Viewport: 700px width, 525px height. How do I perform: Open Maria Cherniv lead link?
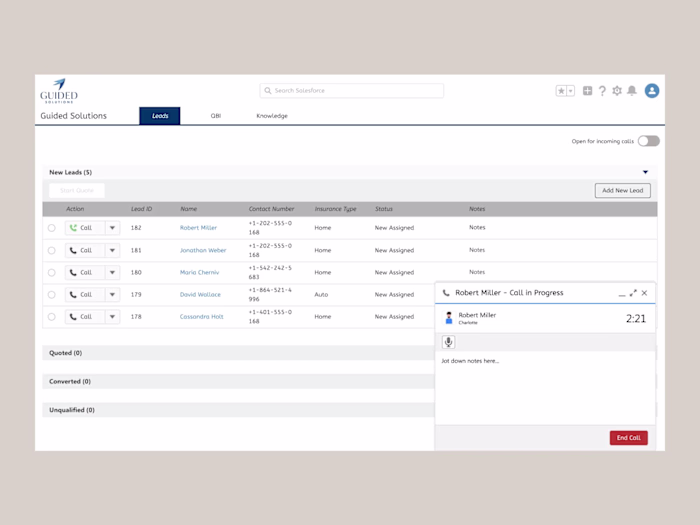coord(200,272)
